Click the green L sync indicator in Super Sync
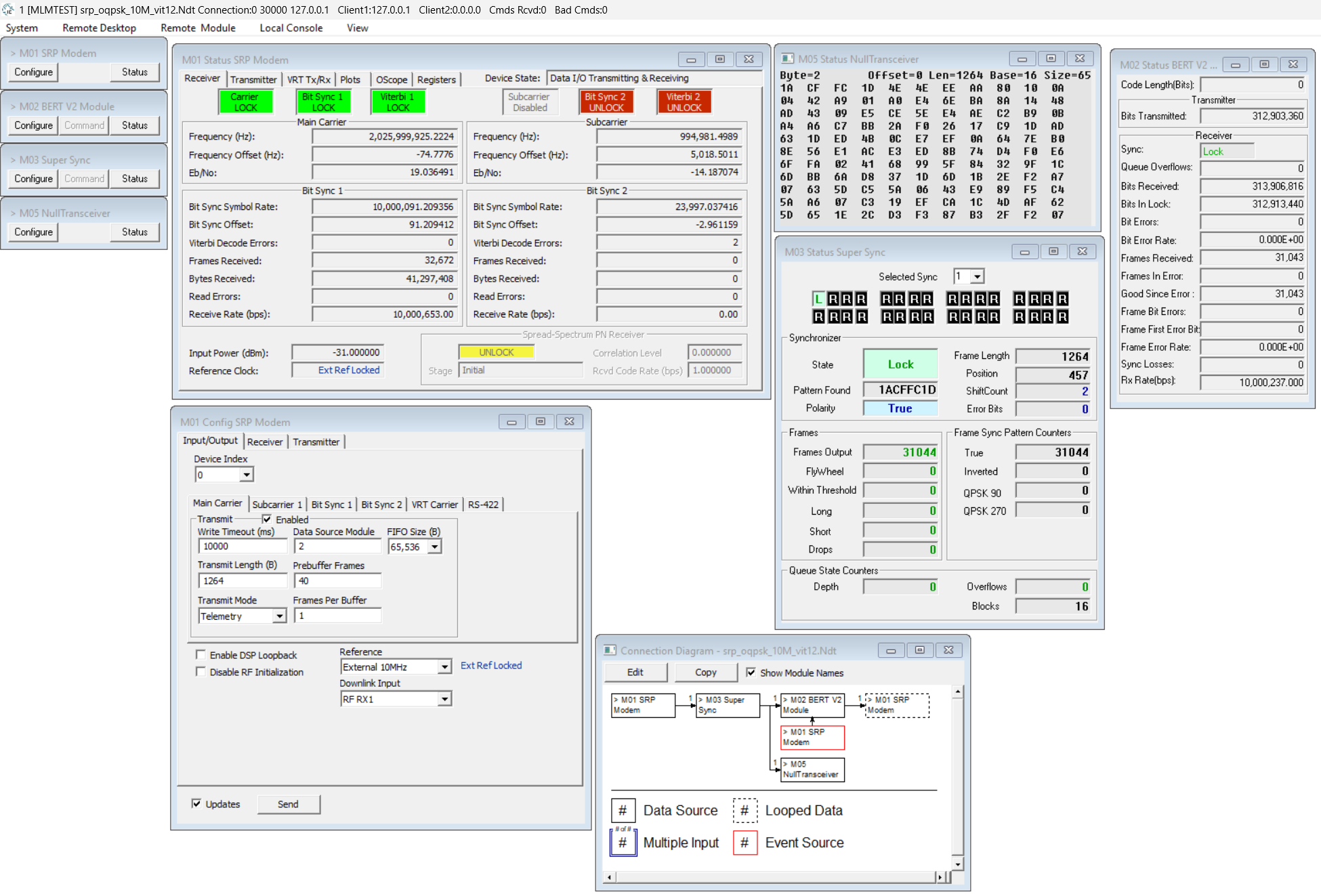This screenshot has height=896, width=1321. coord(818,299)
